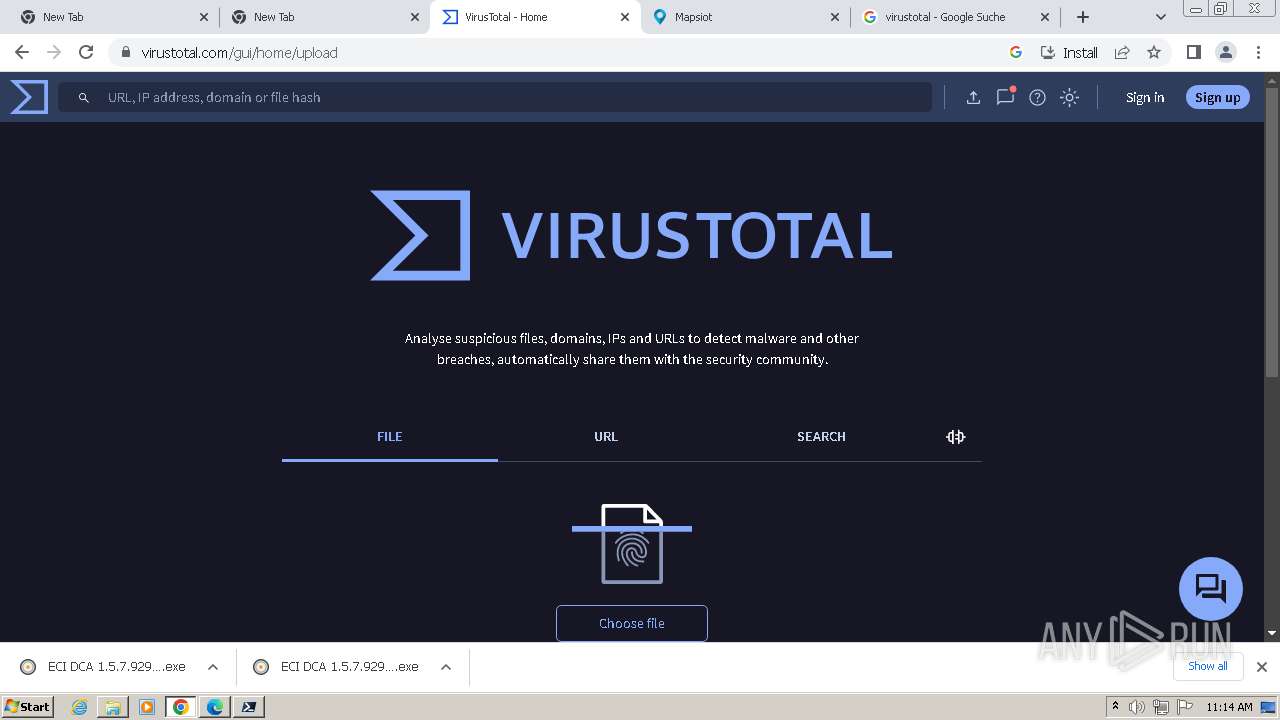Click Sign in link
The width and height of the screenshot is (1280, 720).
[1145, 97]
